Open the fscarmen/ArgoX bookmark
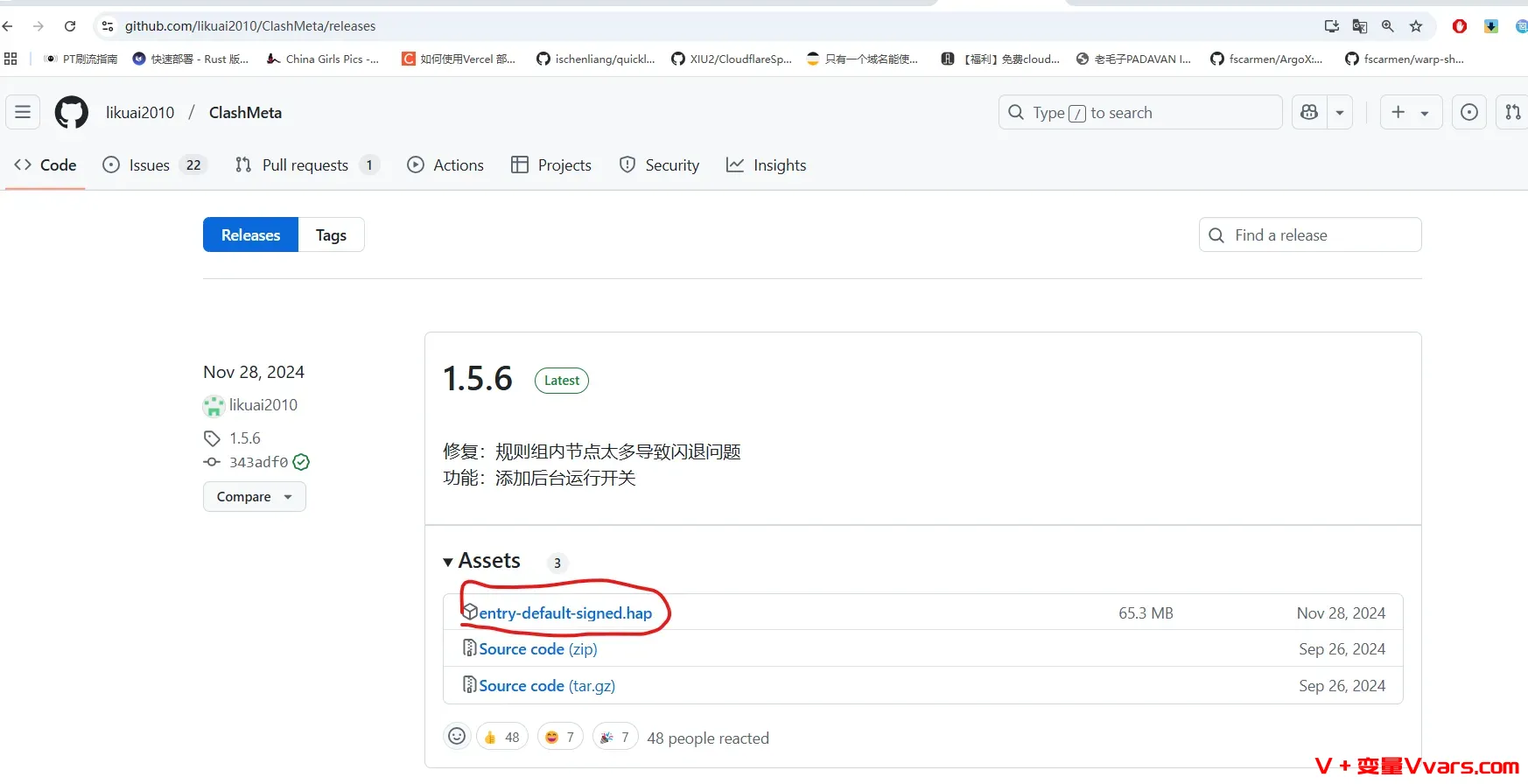The height and width of the screenshot is (784, 1528). click(x=1266, y=59)
